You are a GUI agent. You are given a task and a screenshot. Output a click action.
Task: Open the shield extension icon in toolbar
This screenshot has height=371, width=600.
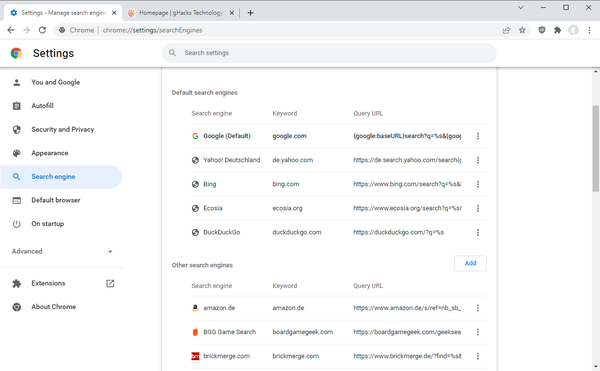click(541, 30)
